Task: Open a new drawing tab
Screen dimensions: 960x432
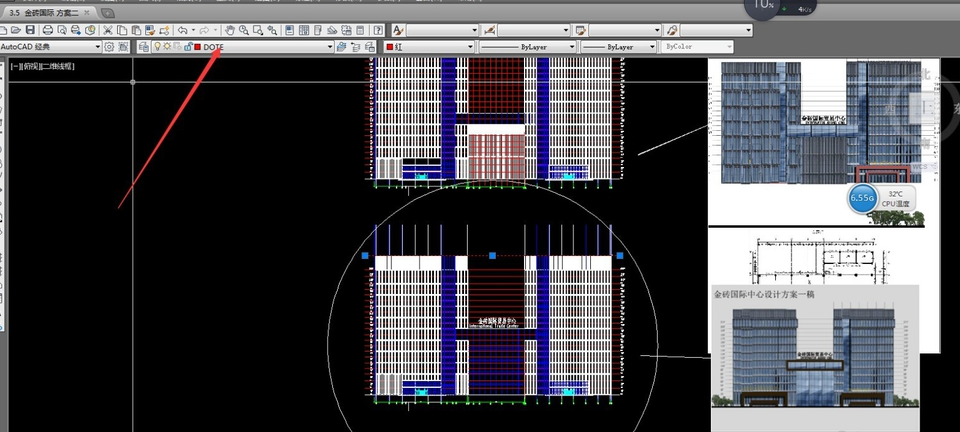Action: tap(107, 12)
